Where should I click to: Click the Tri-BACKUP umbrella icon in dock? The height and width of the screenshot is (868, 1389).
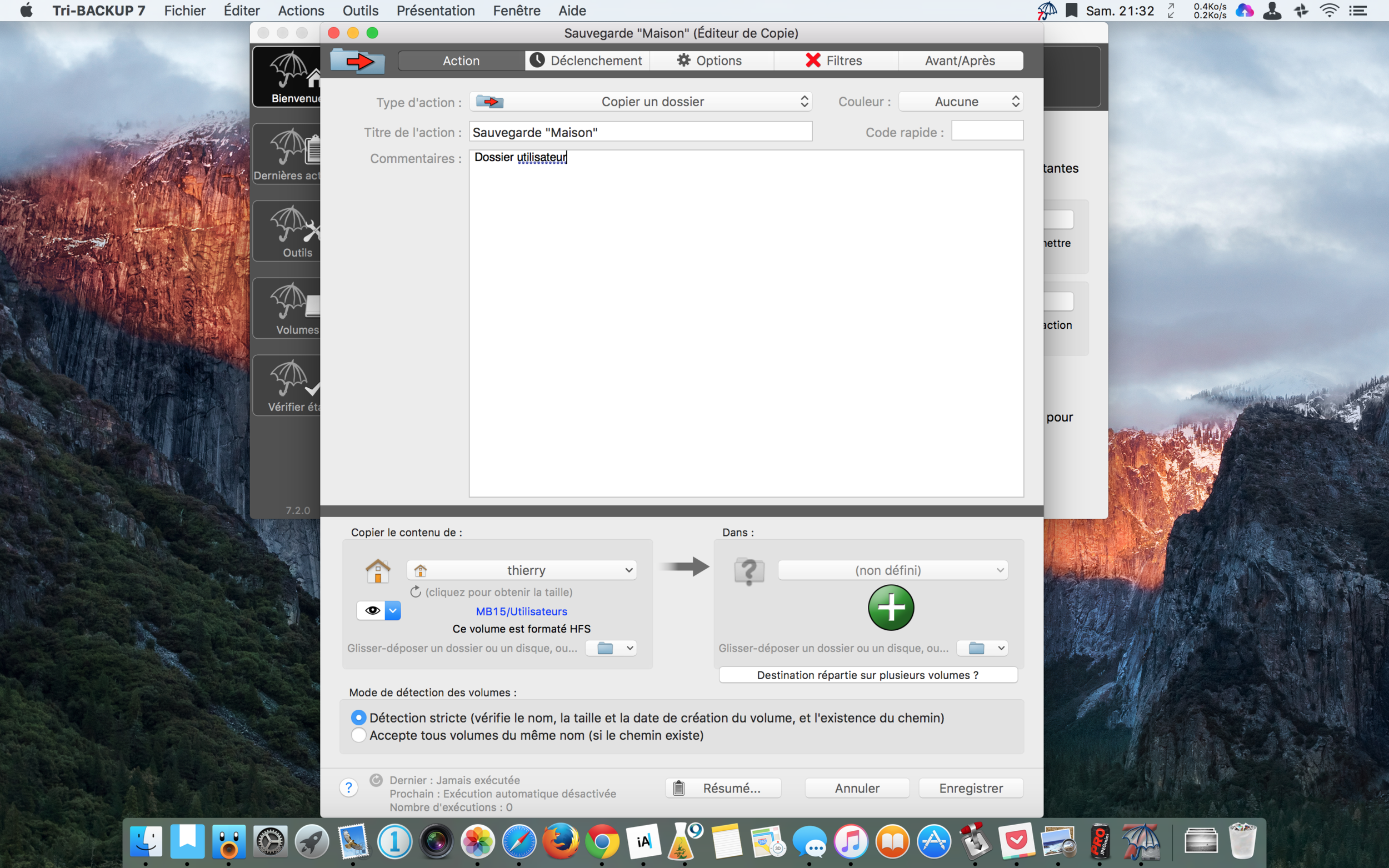point(1143,843)
